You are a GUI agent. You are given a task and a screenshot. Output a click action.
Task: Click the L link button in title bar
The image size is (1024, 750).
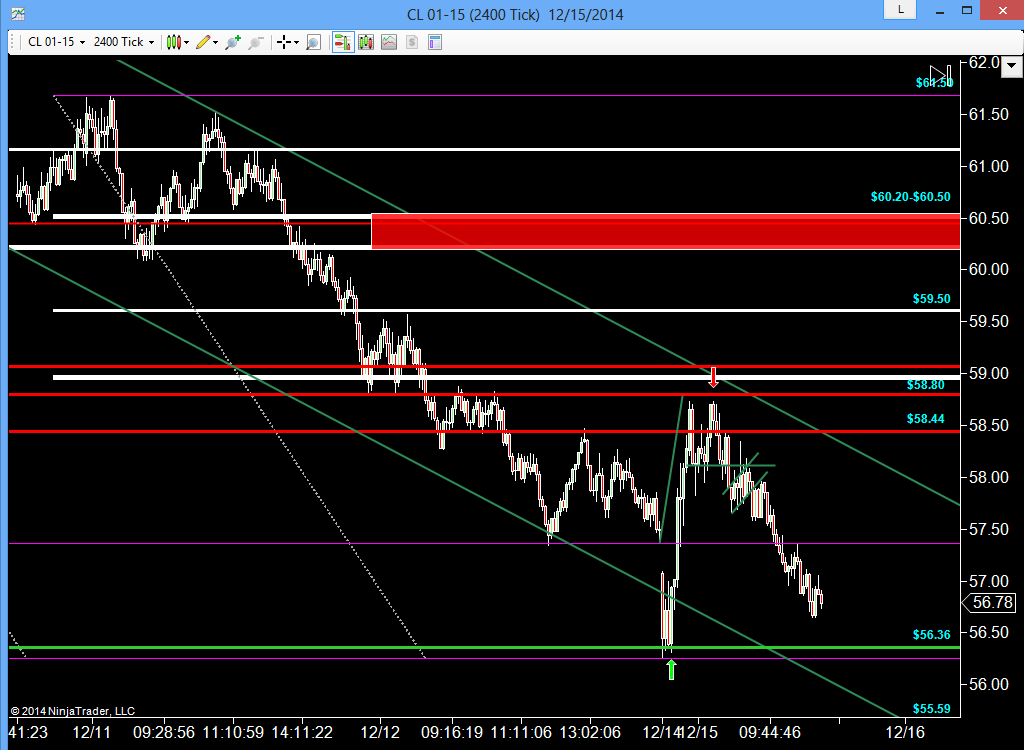click(901, 9)
